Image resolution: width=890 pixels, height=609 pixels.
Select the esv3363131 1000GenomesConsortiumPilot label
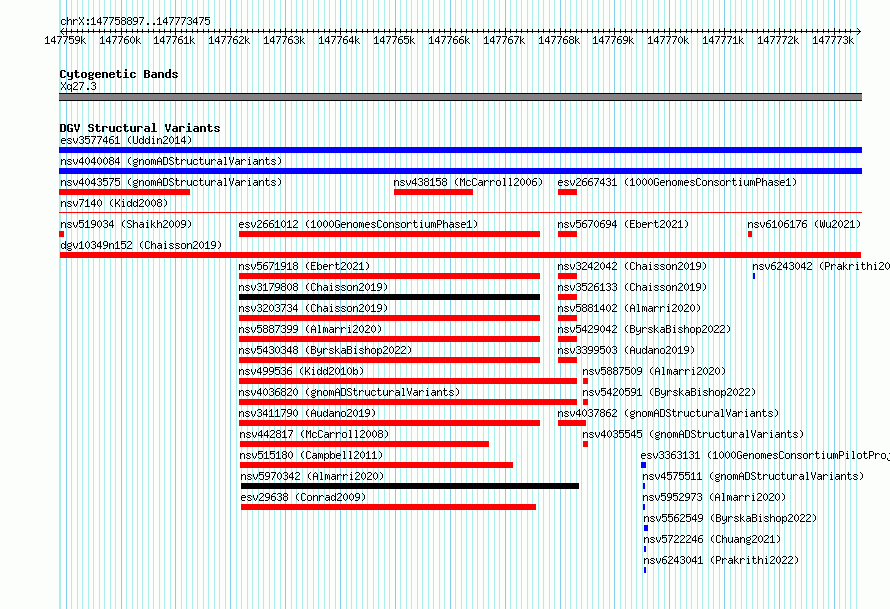(765, 455)
